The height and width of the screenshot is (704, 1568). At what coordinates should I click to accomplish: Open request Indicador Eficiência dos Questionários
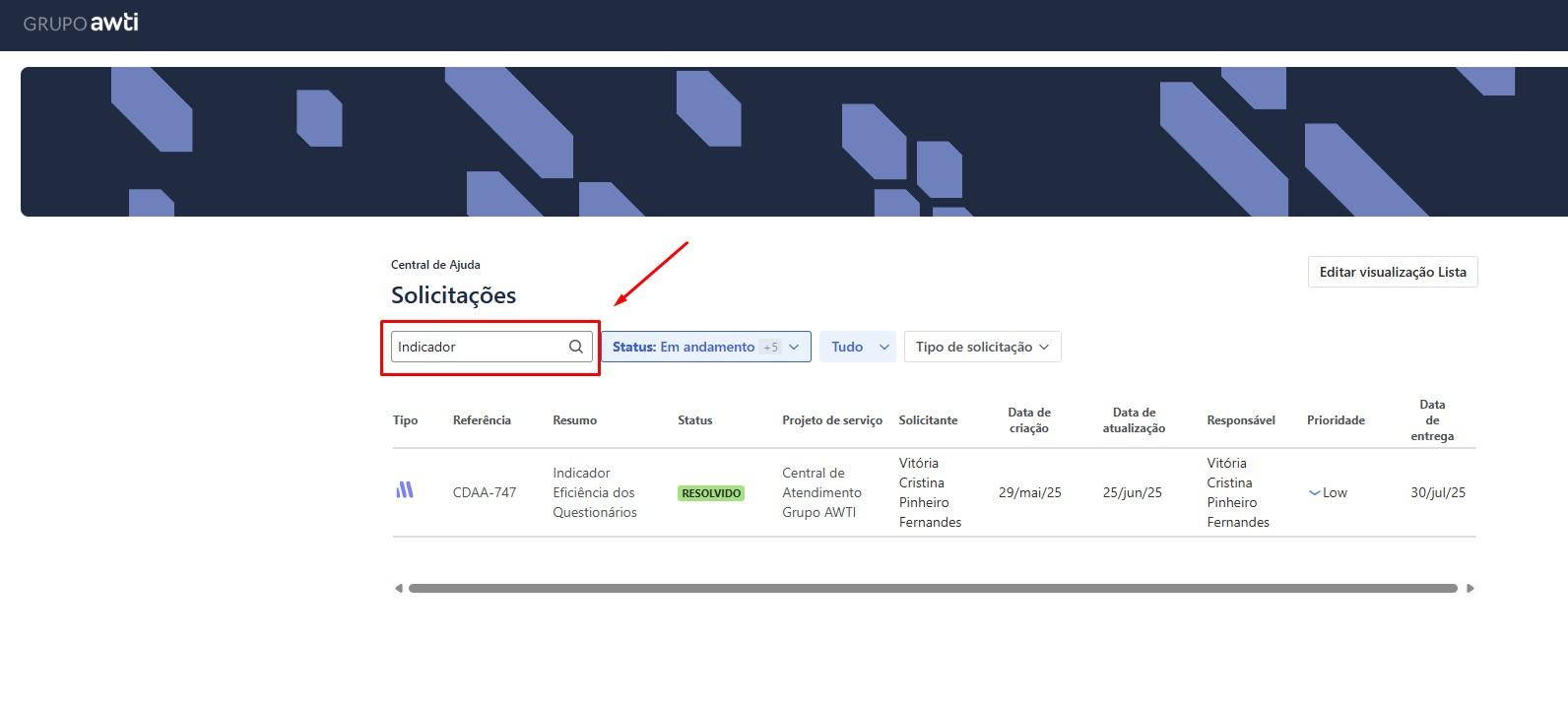[x=595, y=492]
